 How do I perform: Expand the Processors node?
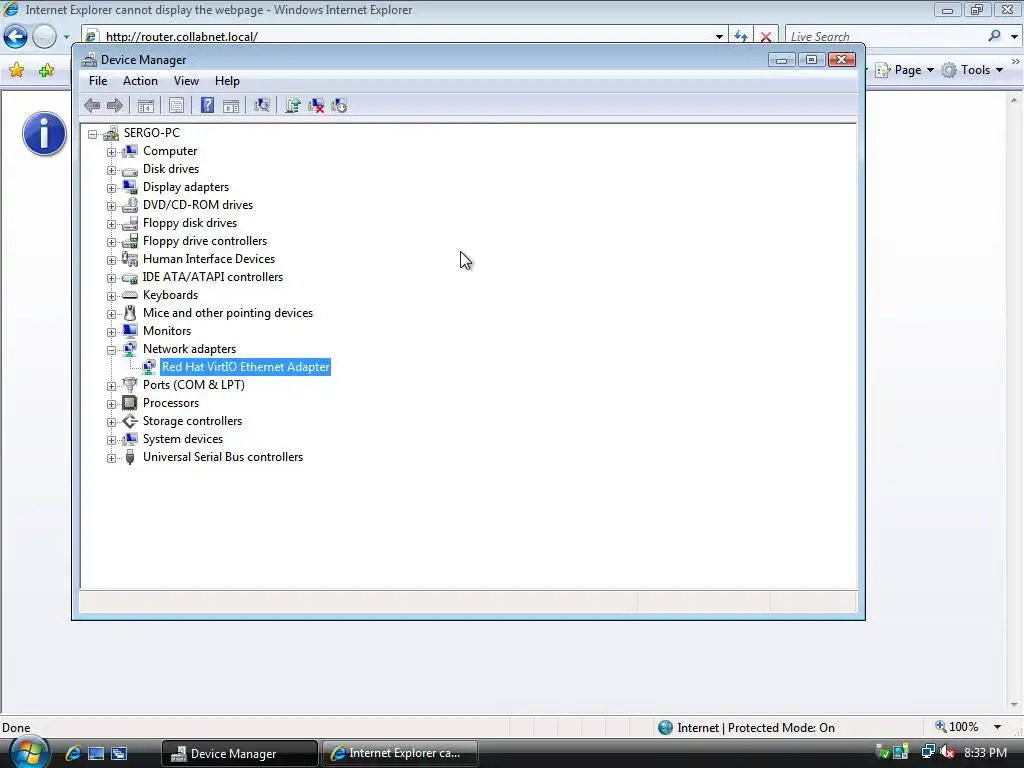pyautogui.click(x=112, y=404)
